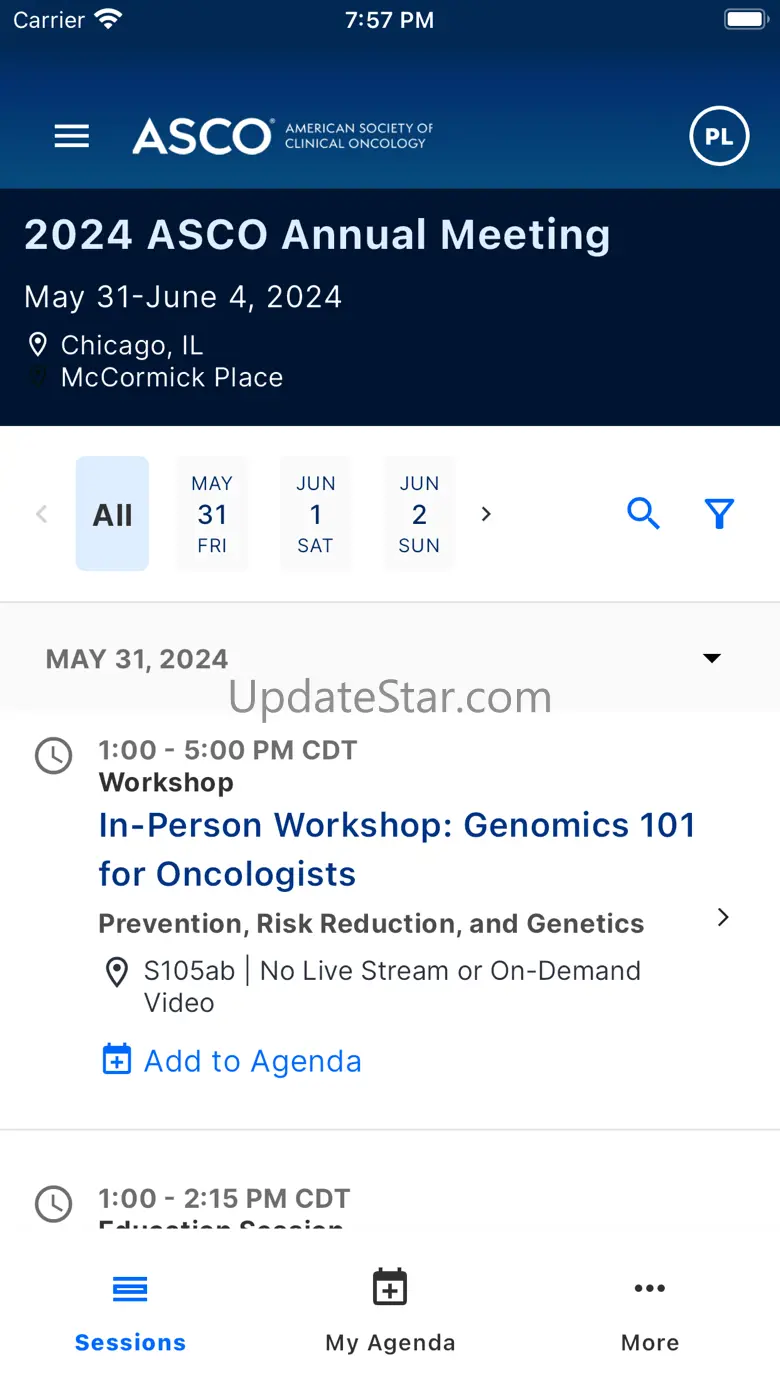Select the June 1 Saturday date

pyautogui.click(x=315, y=514)
